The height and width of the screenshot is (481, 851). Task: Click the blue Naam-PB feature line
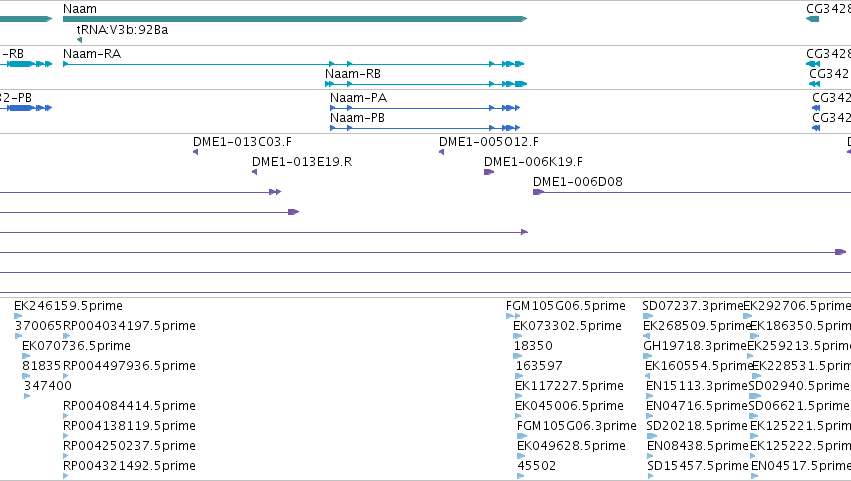point(425,128)
